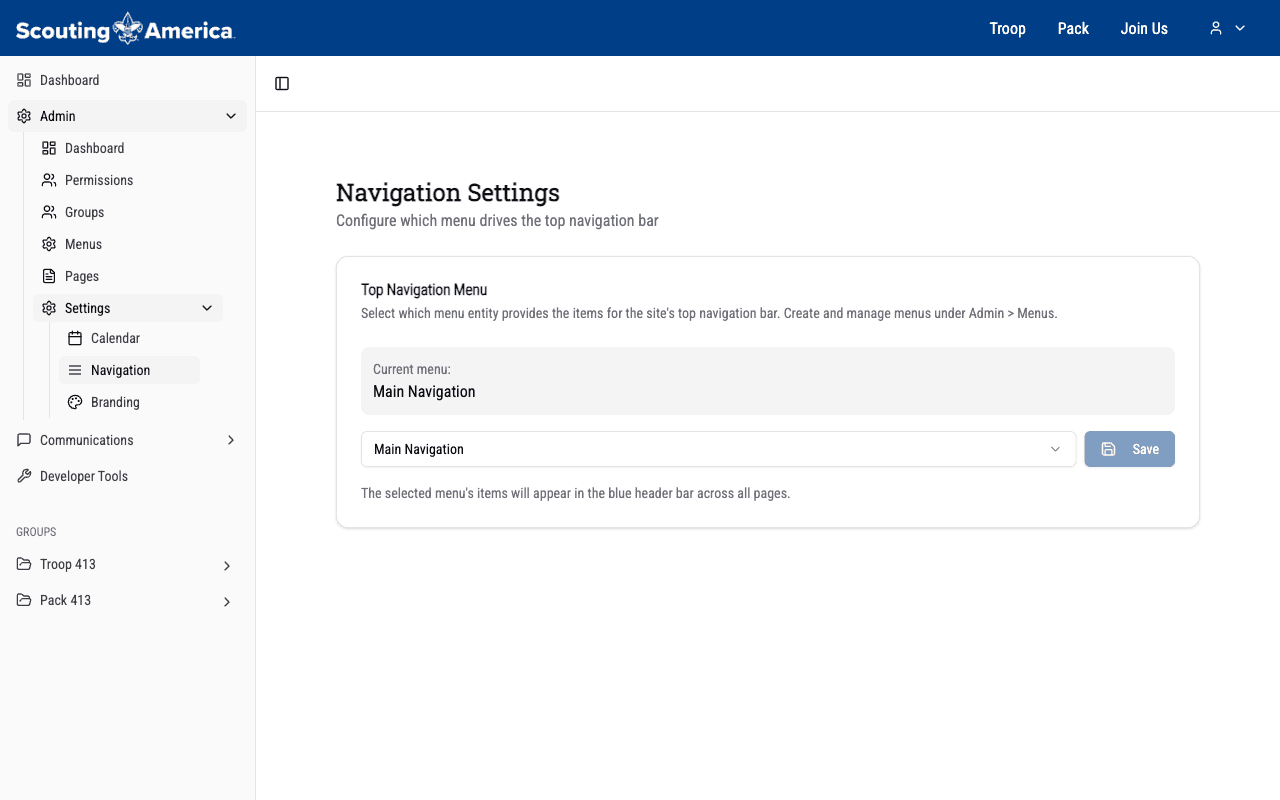Click the Scouting America logo
Screen dimensions: 1280x800
[125, 28]
